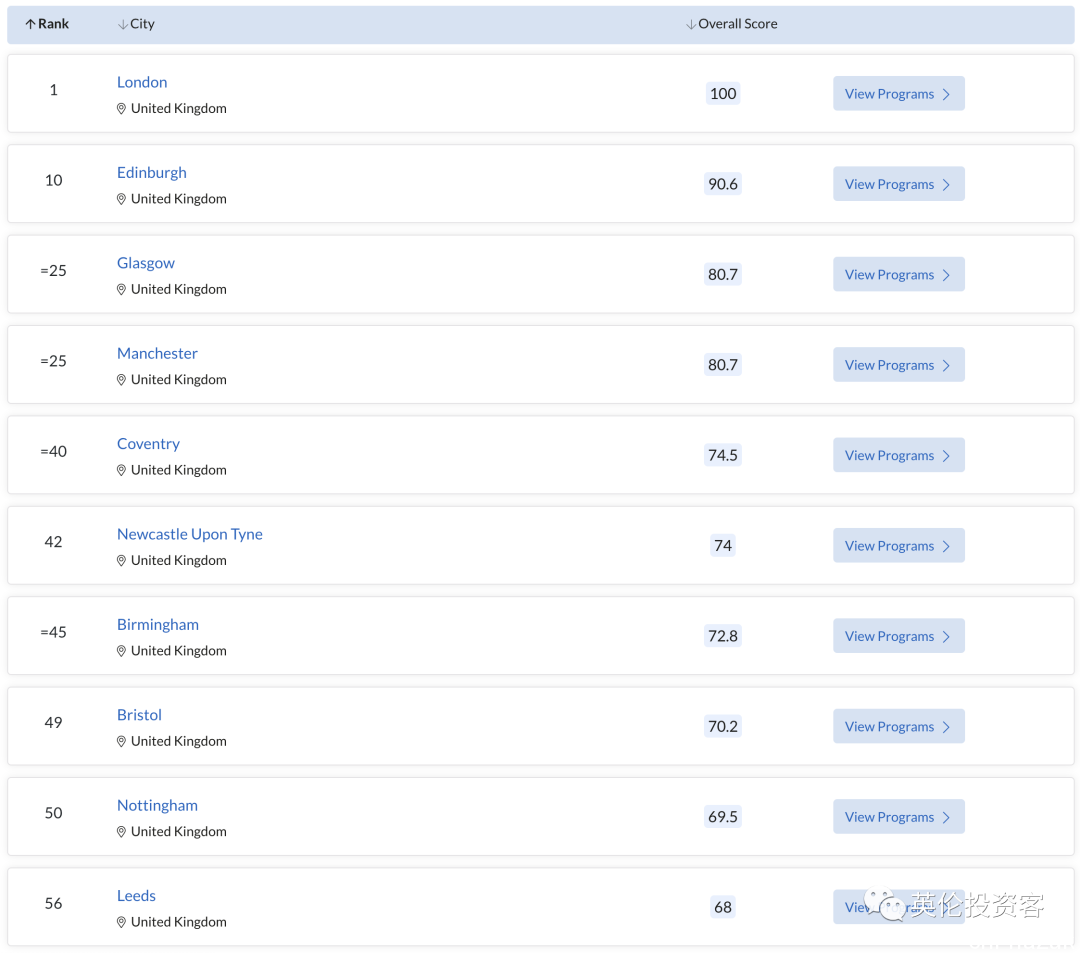Open Newcastle Upon Tyne city page
Image resolution: width=1080 pixels, height=953 pixels.
pyautogui.click(x=189, y=534)
